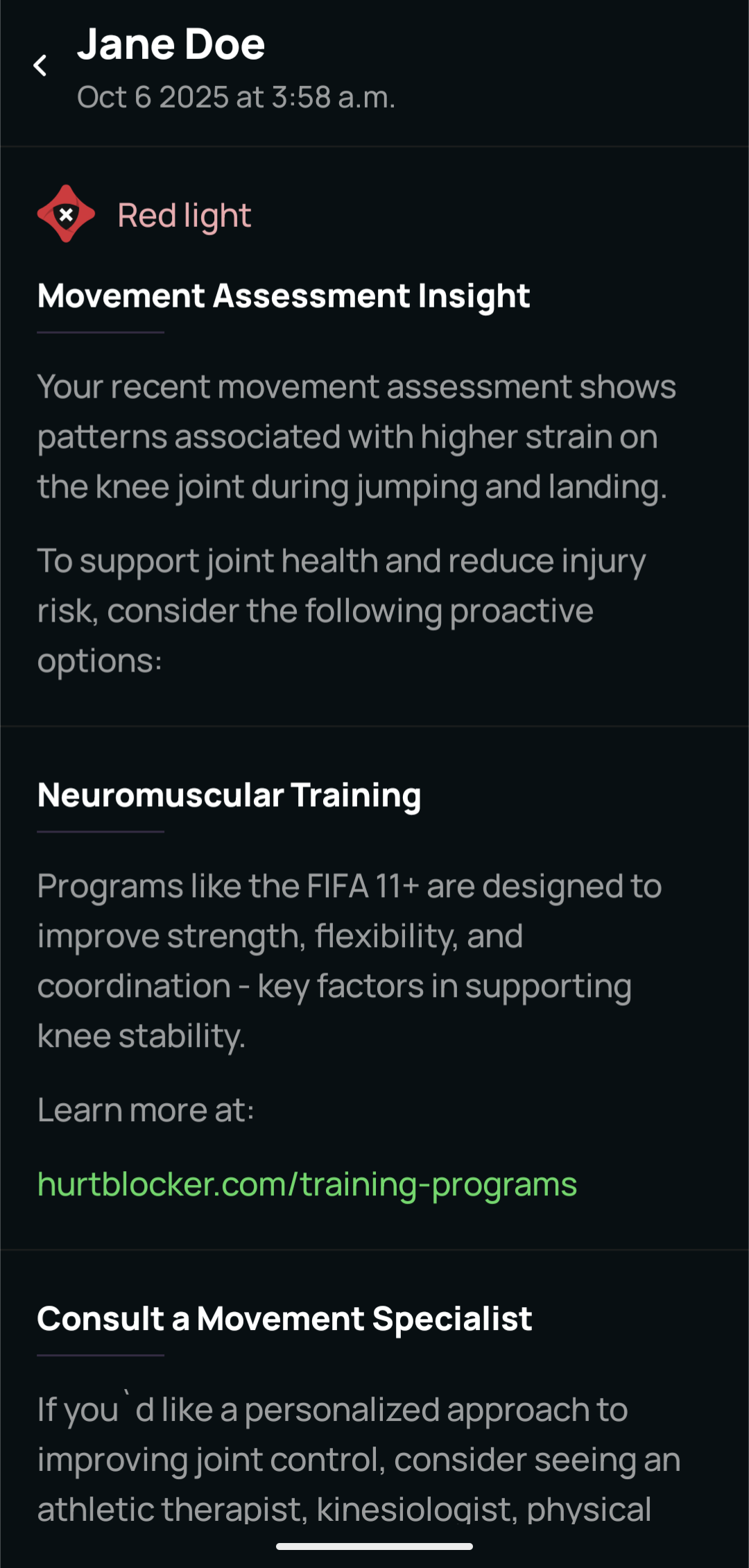
Task: Tap the Oct 6 2025 timestamp
Action: point(236,97)
